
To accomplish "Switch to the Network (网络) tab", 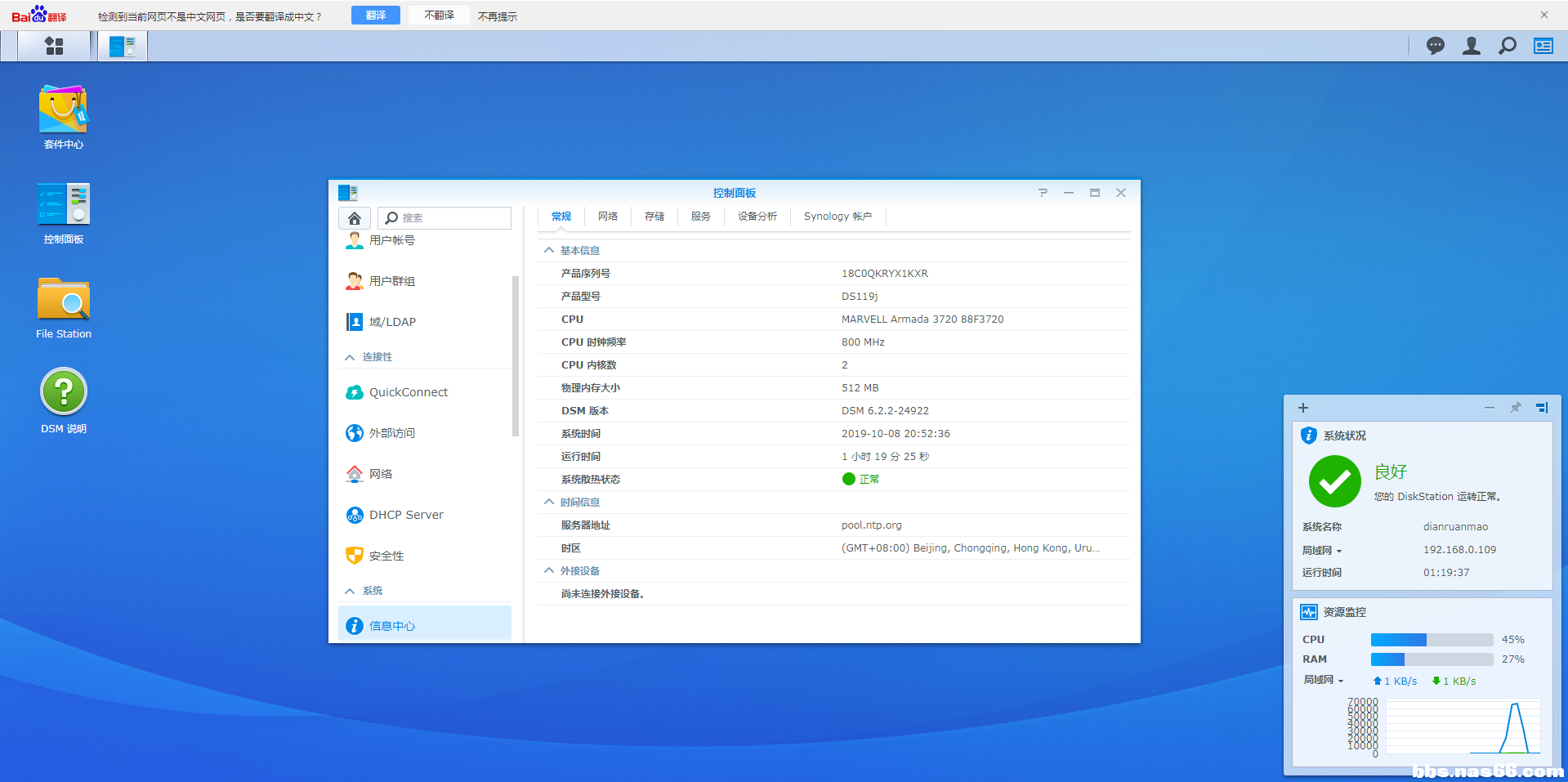I will coord(608,217).
